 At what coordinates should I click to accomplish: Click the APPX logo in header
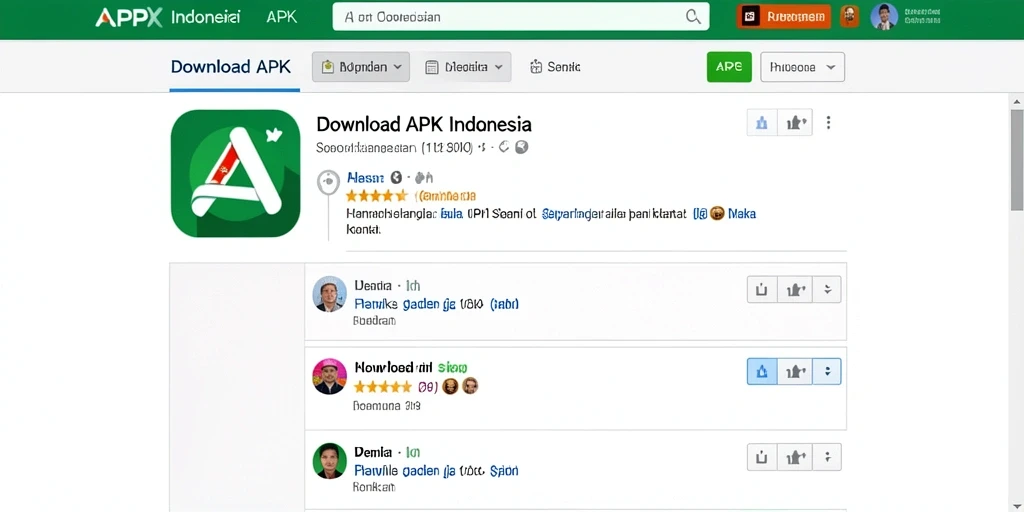point(129,17)
